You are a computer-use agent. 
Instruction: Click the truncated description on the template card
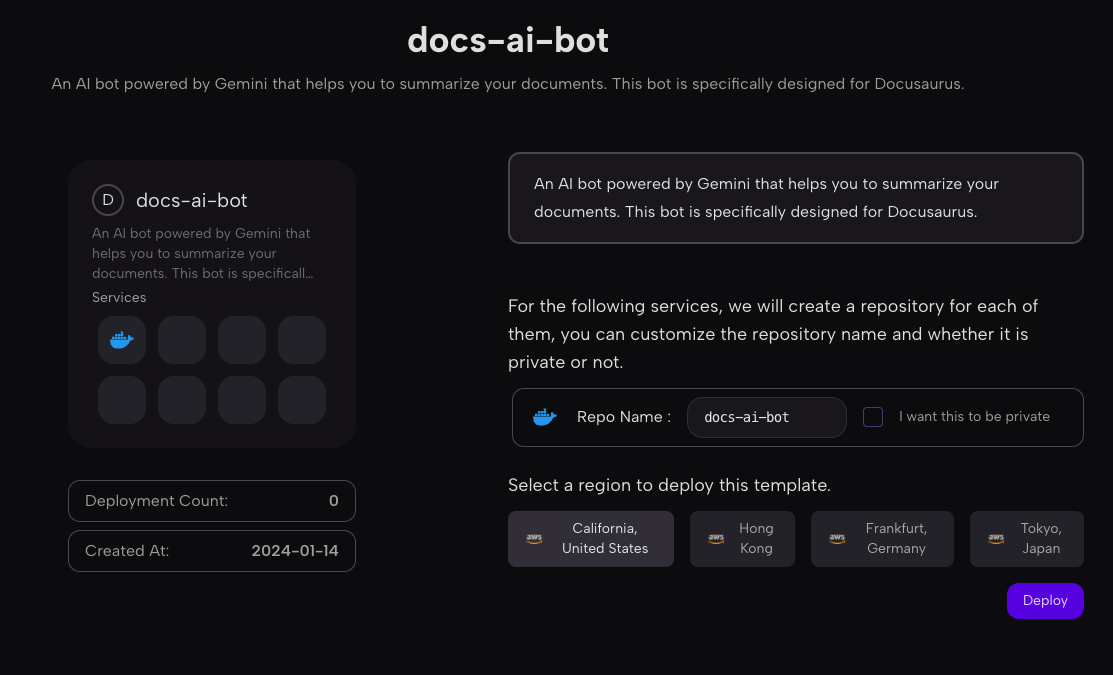(202, 253)
